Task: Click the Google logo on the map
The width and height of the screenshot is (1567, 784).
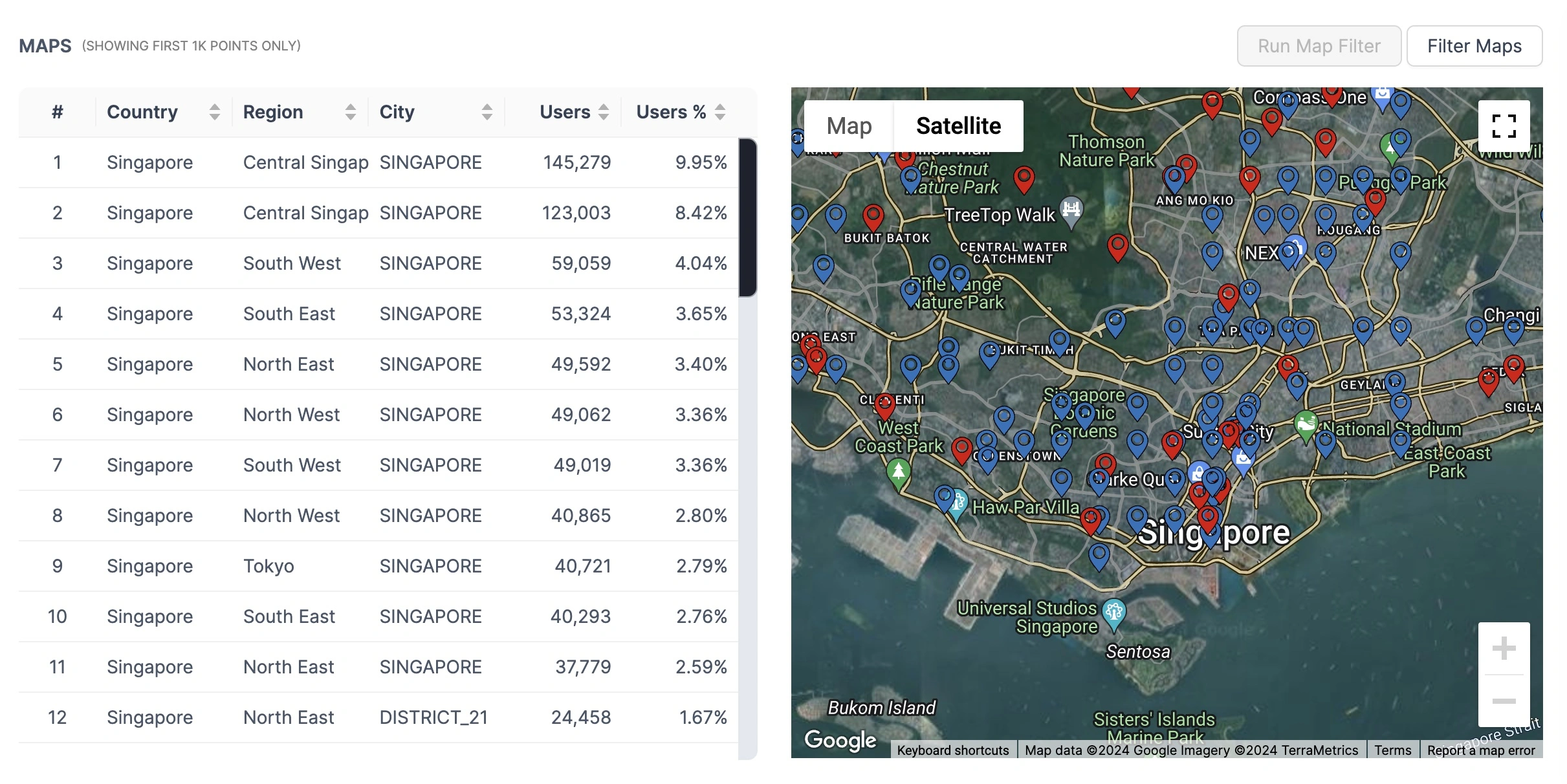Action: click(840, 739)
